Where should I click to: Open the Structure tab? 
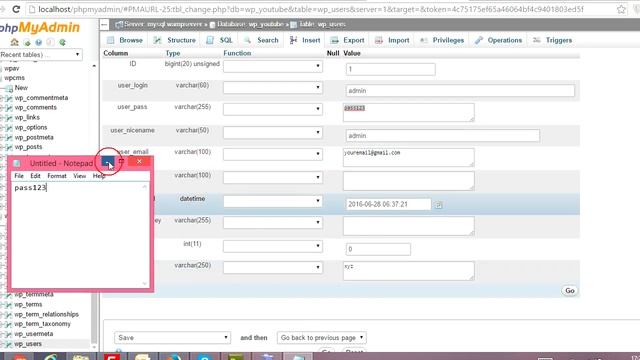(175, 40)
